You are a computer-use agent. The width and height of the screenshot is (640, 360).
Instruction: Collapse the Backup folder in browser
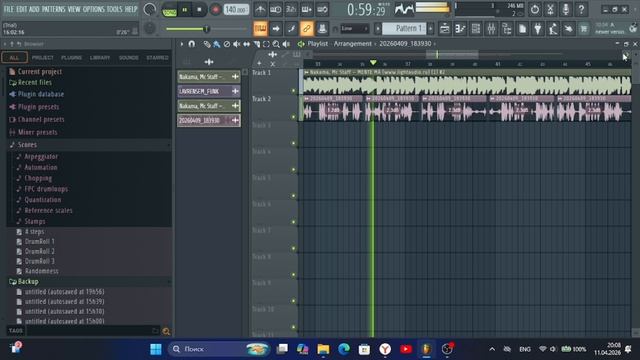(28, 282)
